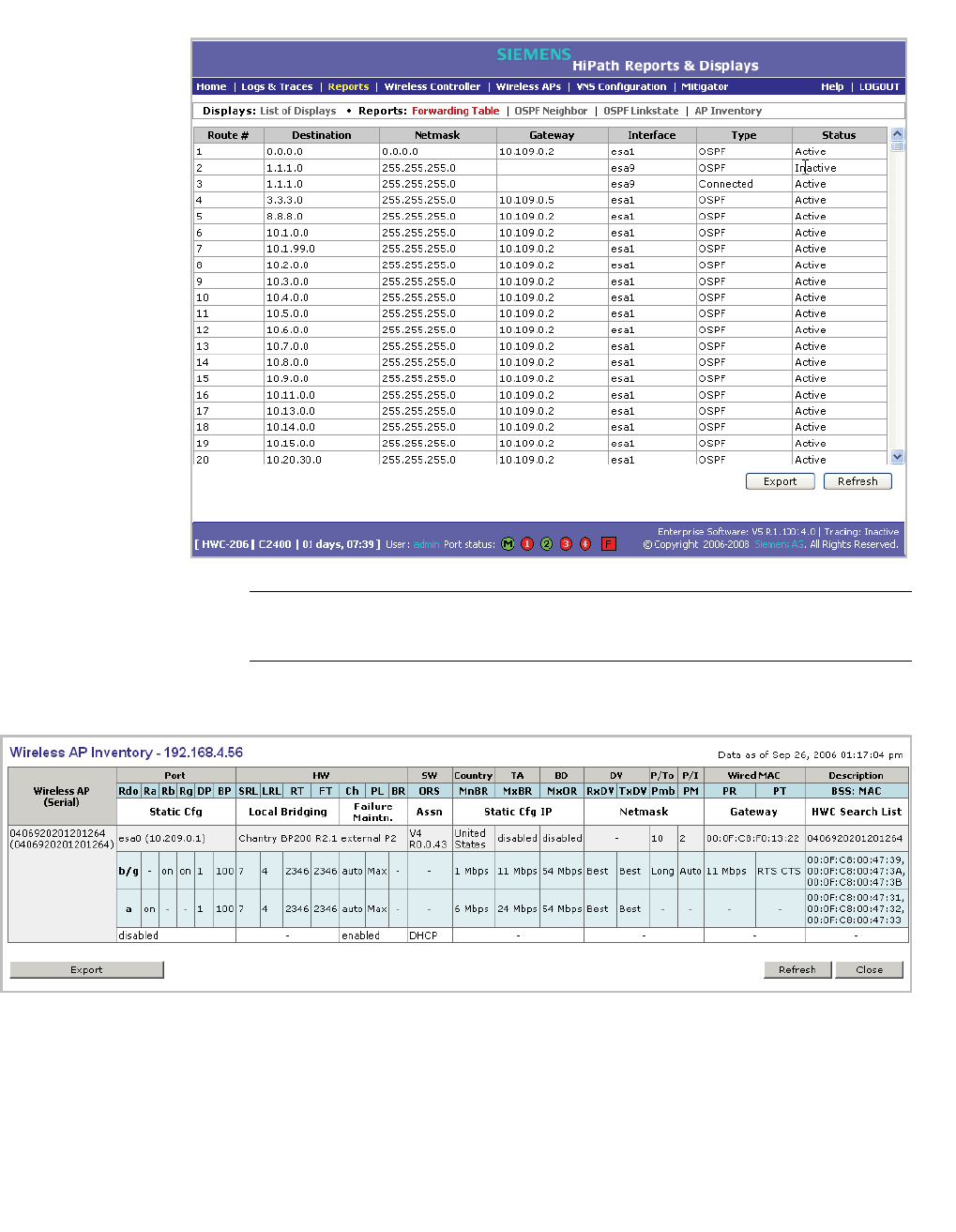Click the HWC Search List header

(857, 812)
